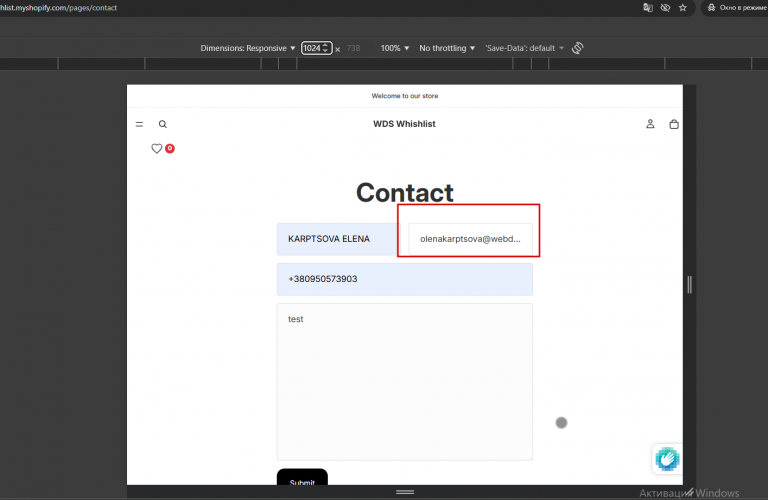Click the Welcome to our store announcement

tap(405, 96)
